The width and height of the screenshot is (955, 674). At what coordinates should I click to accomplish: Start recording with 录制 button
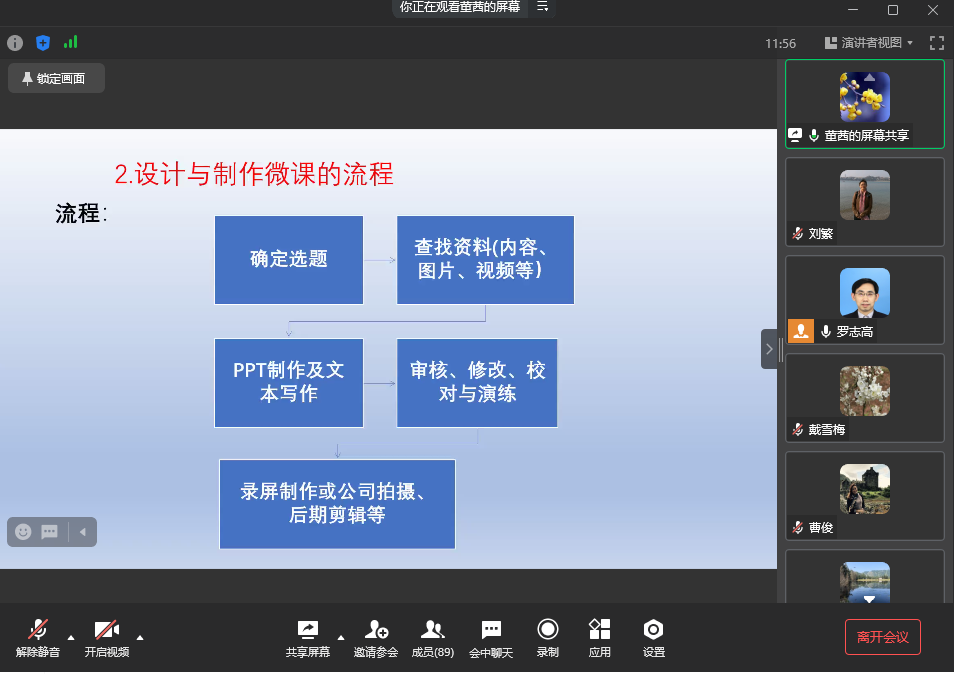[x=547, y=637]
